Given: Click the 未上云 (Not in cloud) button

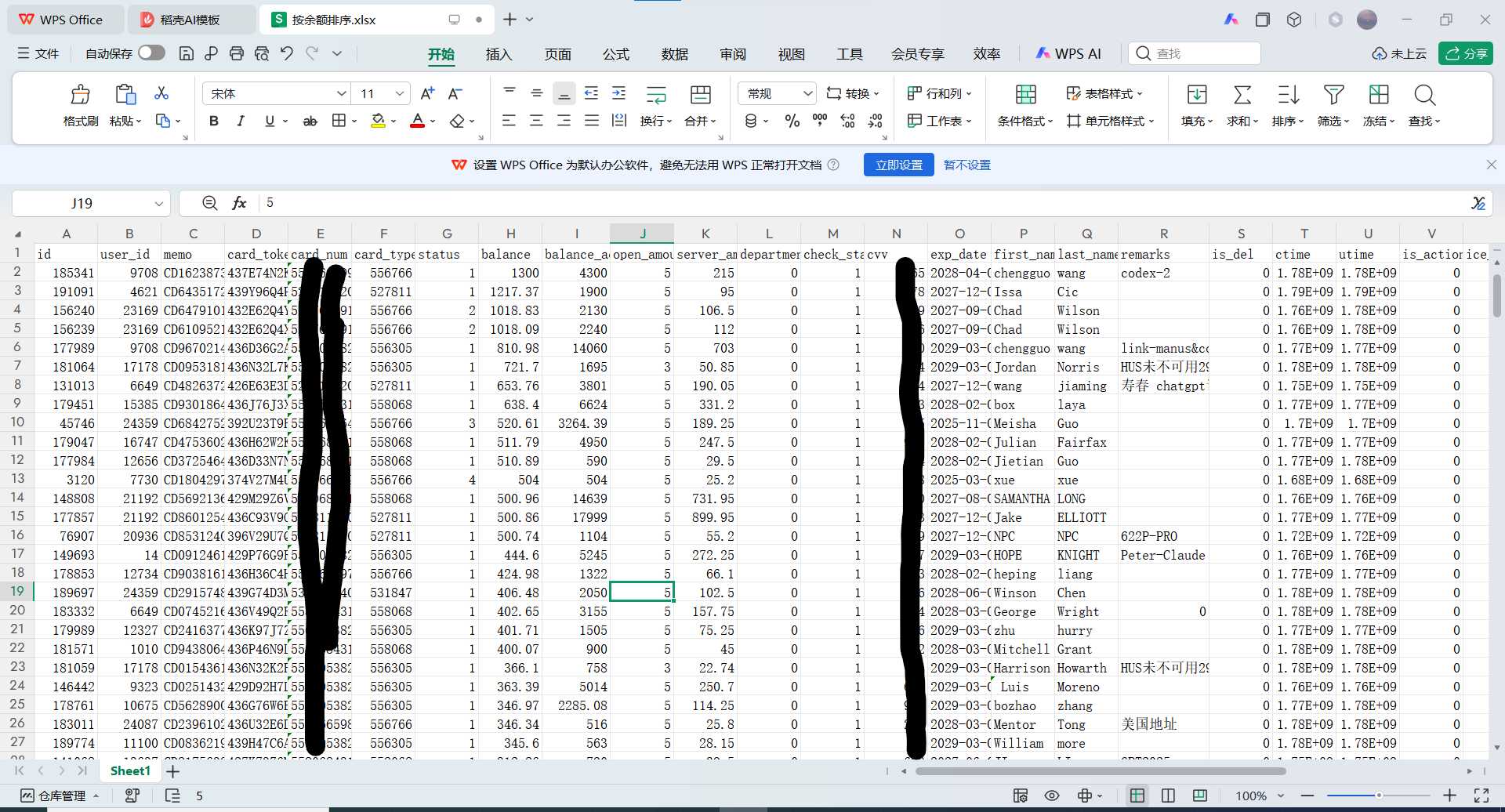Looking at the screenshot, I should click(1400, 53).
